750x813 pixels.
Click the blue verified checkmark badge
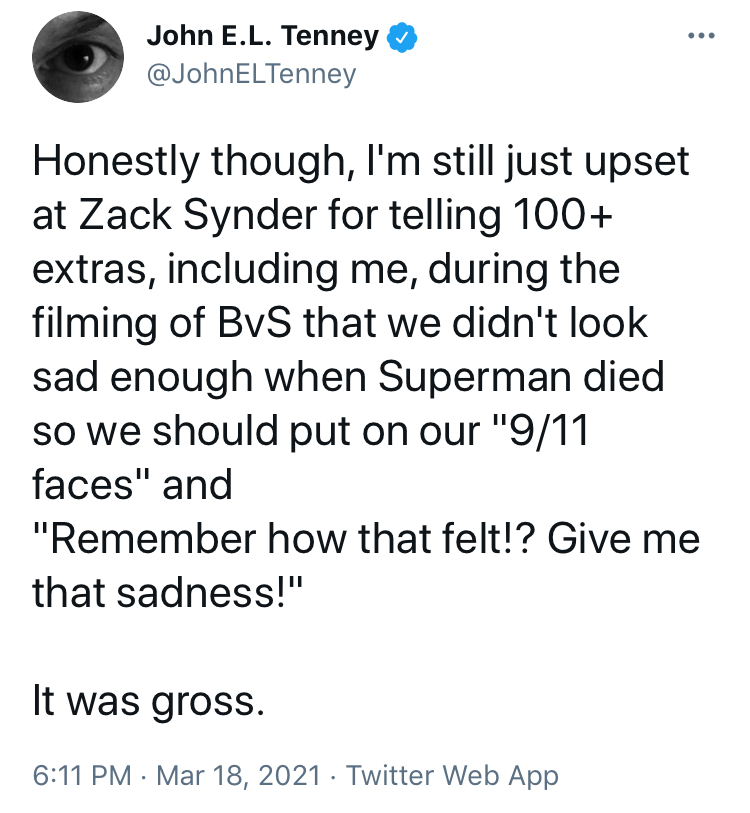click(402, 37)
